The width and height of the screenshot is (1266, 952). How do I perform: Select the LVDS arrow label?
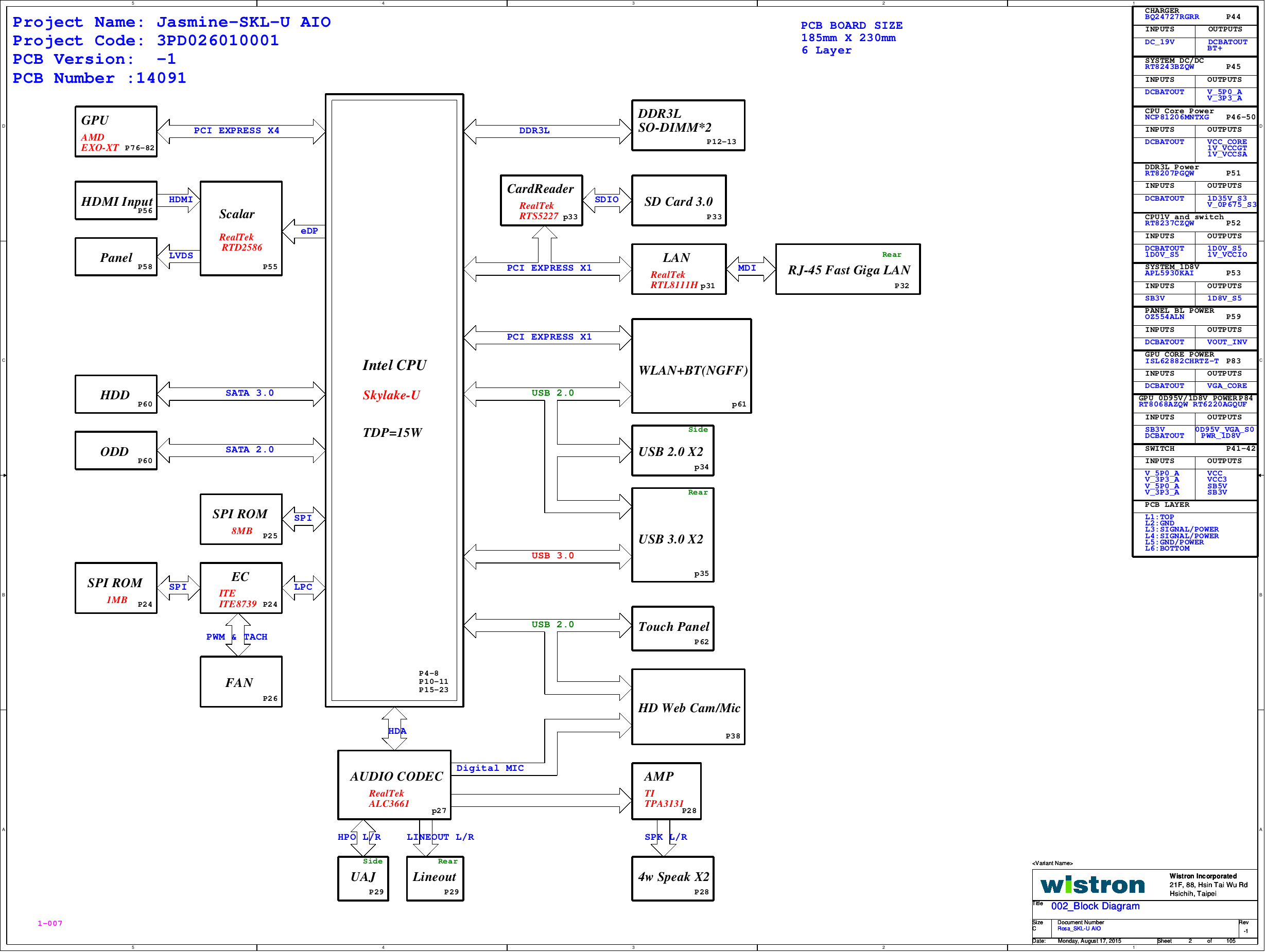click(181, 256)
